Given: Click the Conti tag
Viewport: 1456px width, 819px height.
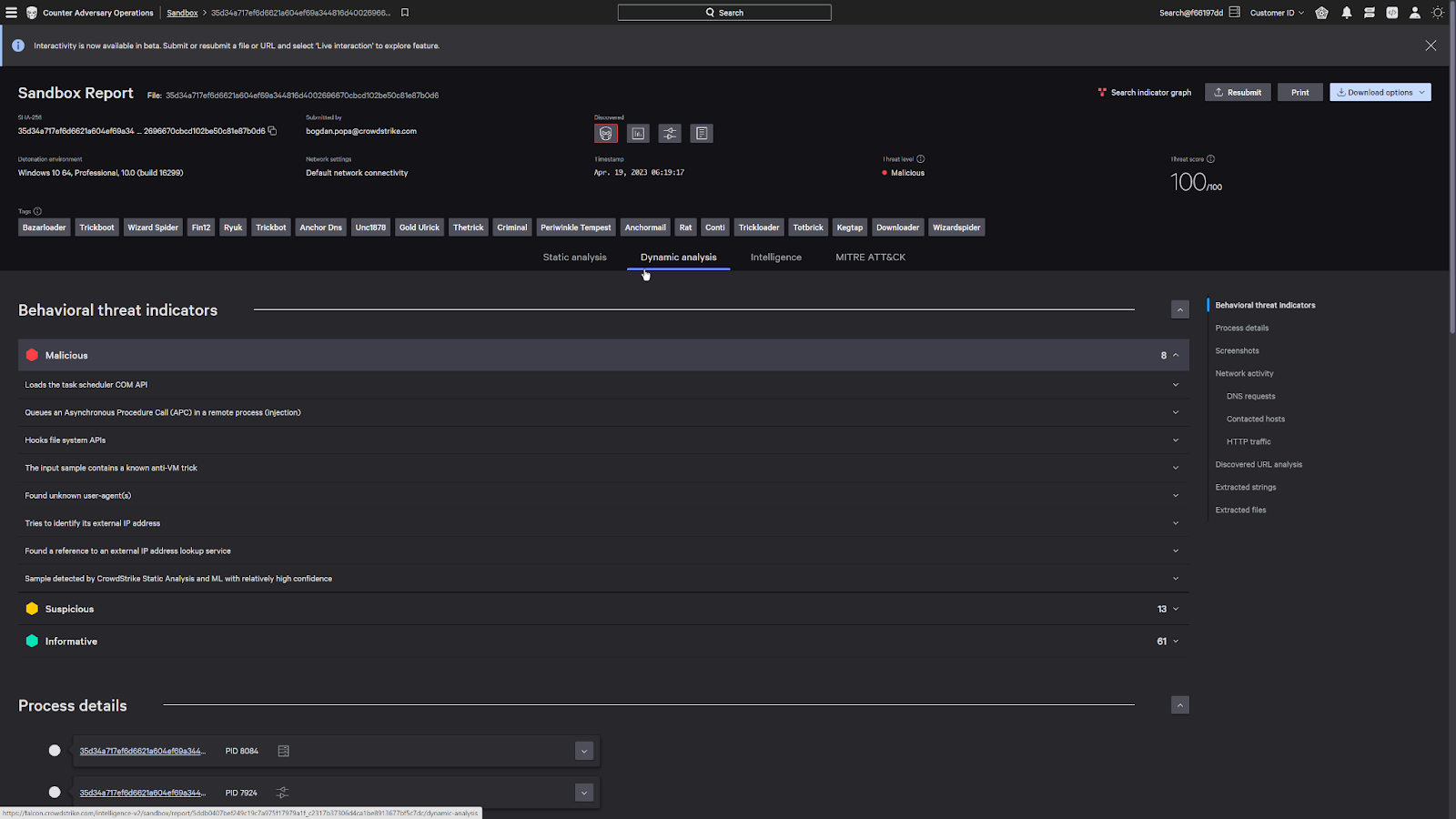Looking at the screenshot, I should coord(715,227).
